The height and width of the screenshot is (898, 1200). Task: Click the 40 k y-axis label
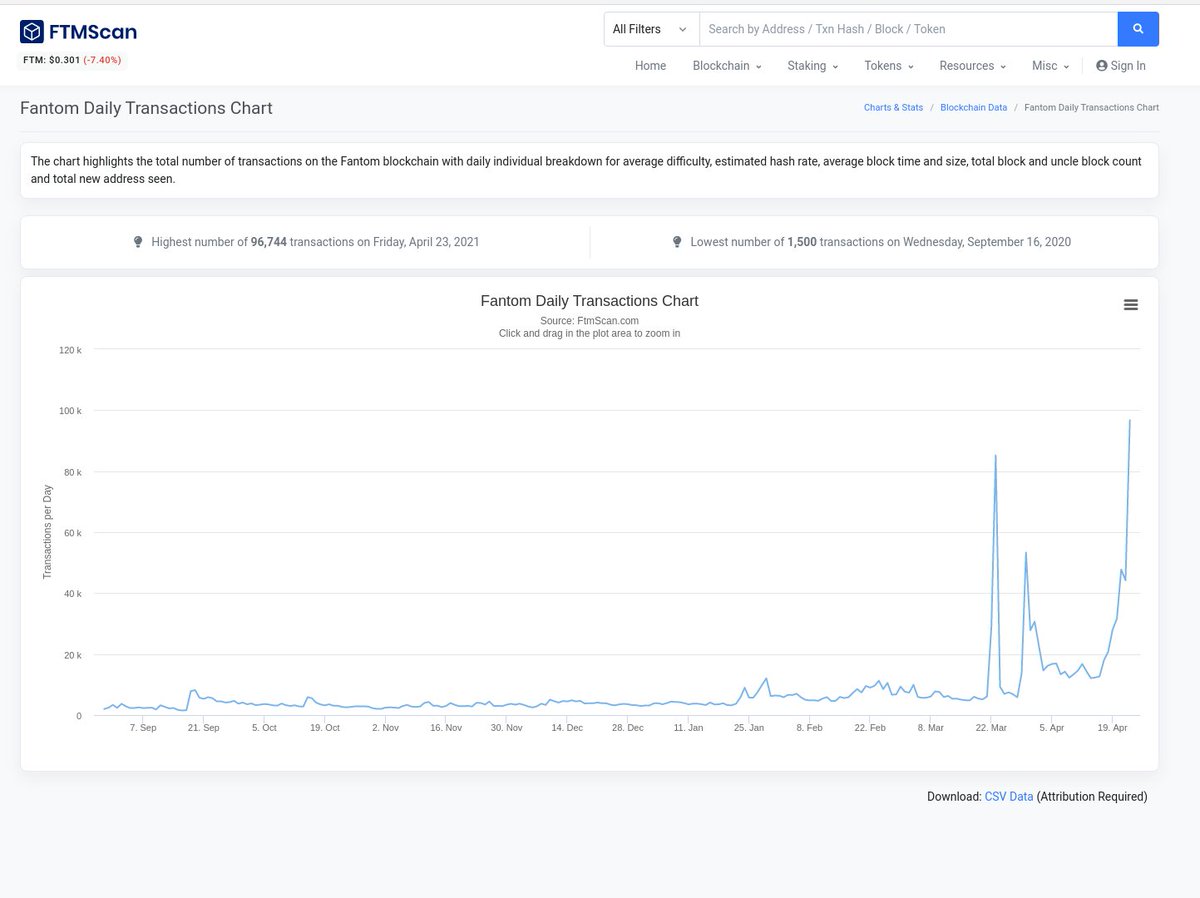[x=73, y=594]
